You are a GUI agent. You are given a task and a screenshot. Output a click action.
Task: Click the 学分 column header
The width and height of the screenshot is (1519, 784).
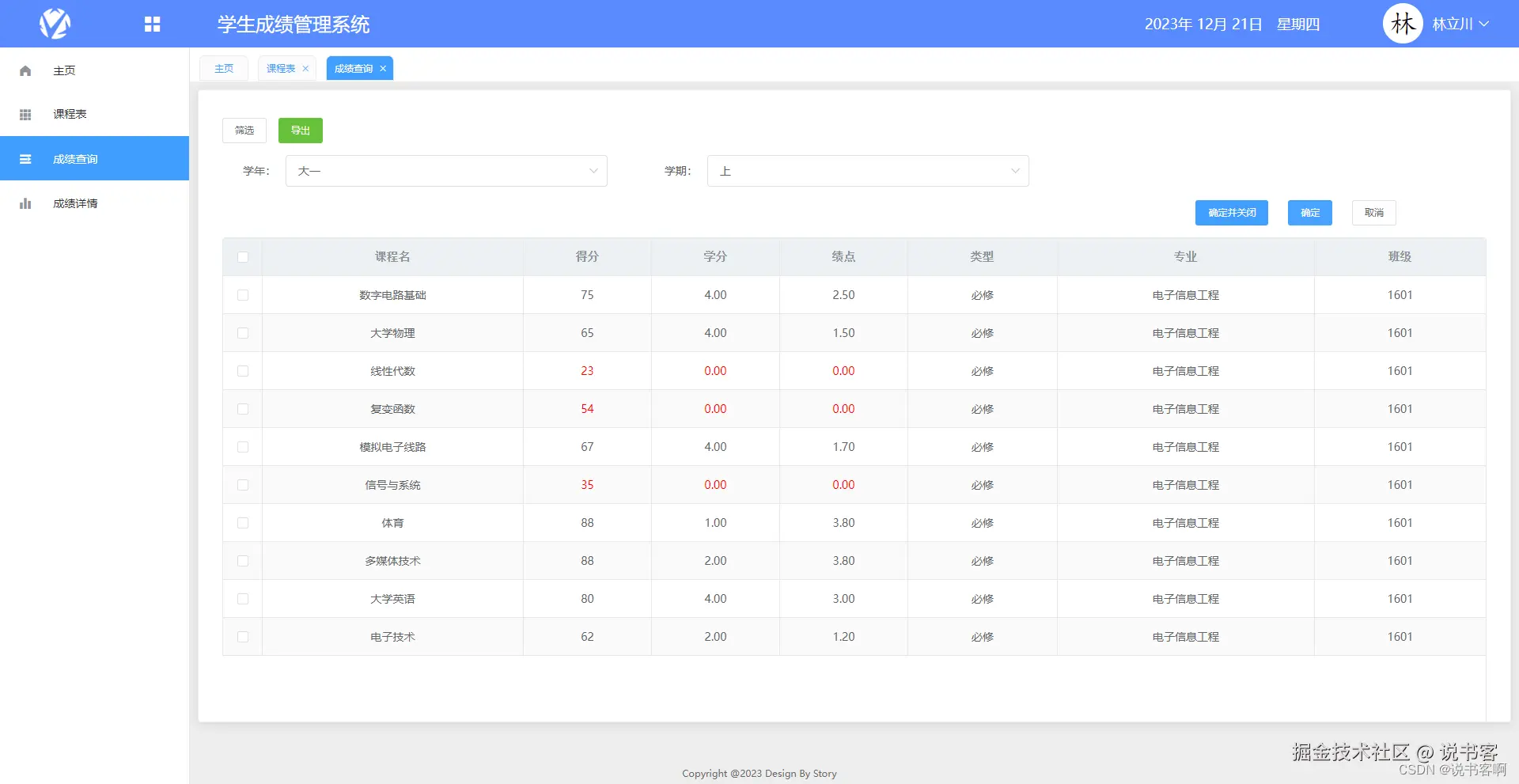715,256
